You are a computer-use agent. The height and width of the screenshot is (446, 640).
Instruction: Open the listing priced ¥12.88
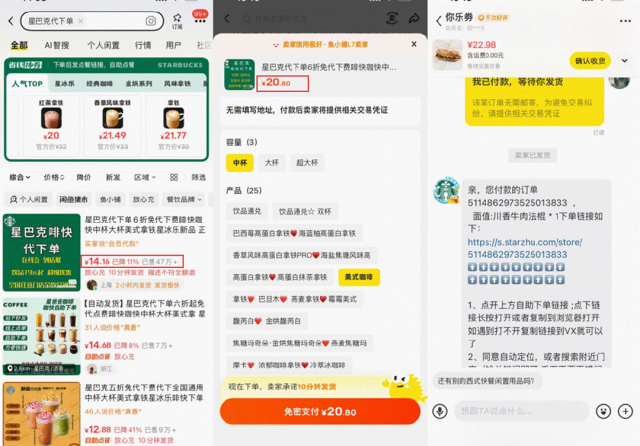point(105,414)
